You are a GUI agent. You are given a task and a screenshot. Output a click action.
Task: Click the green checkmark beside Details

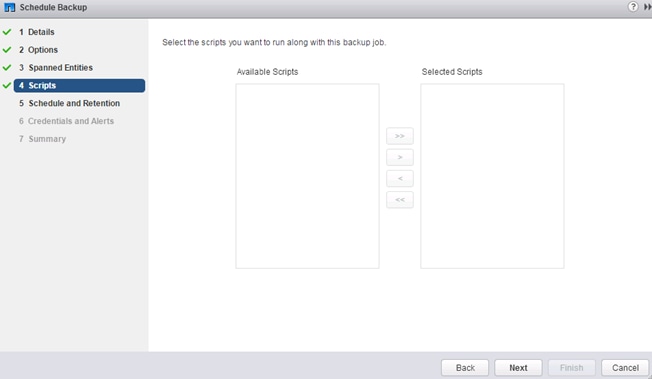[7, 32]
